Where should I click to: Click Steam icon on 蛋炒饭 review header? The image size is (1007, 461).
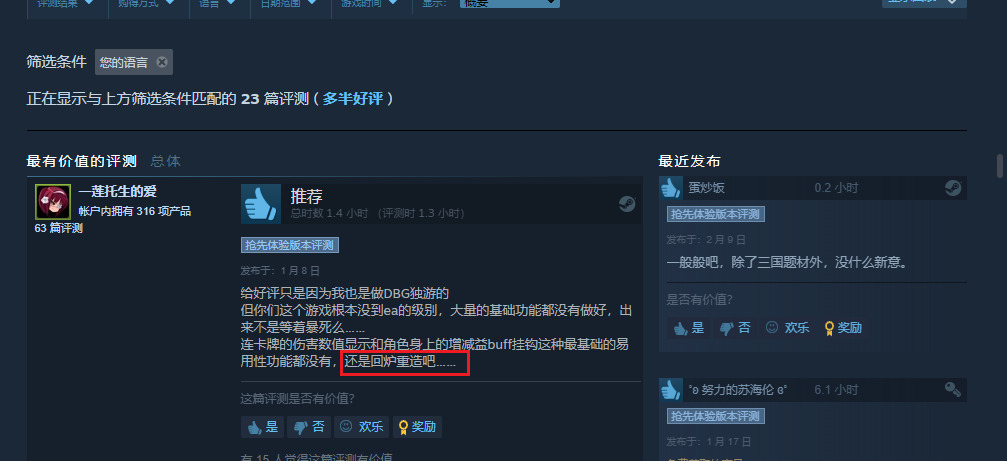tap(952, 188)
